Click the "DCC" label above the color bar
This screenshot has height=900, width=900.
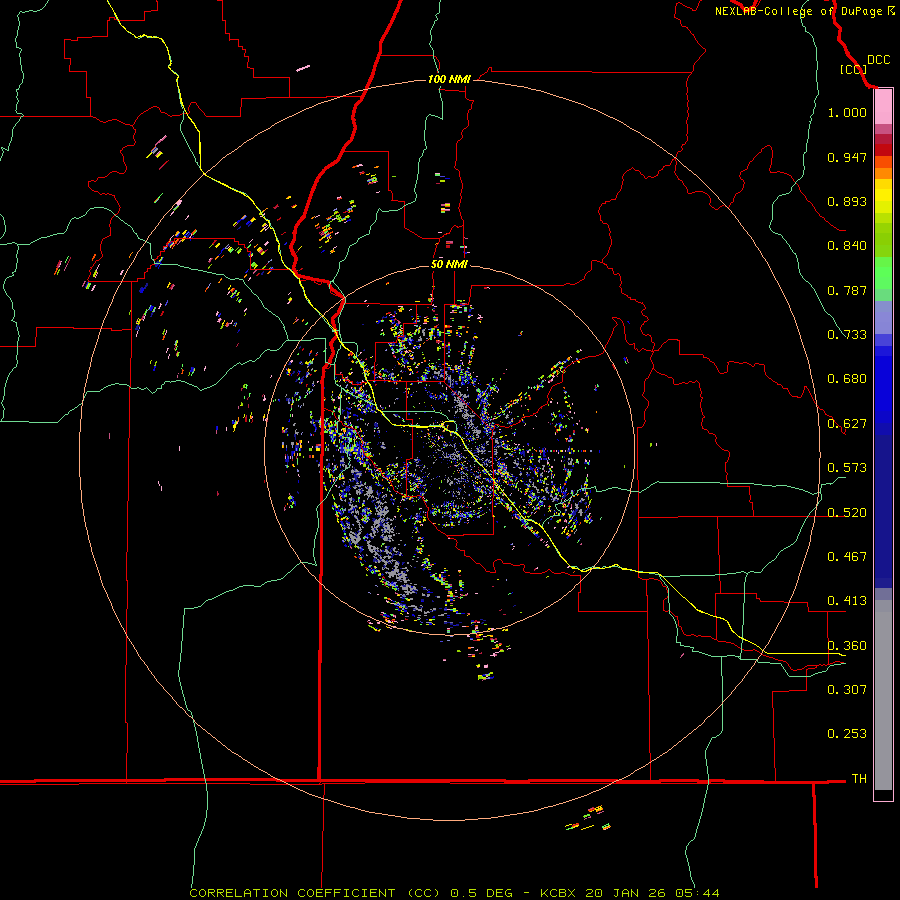pyautogui.click(x=878, y=60)
